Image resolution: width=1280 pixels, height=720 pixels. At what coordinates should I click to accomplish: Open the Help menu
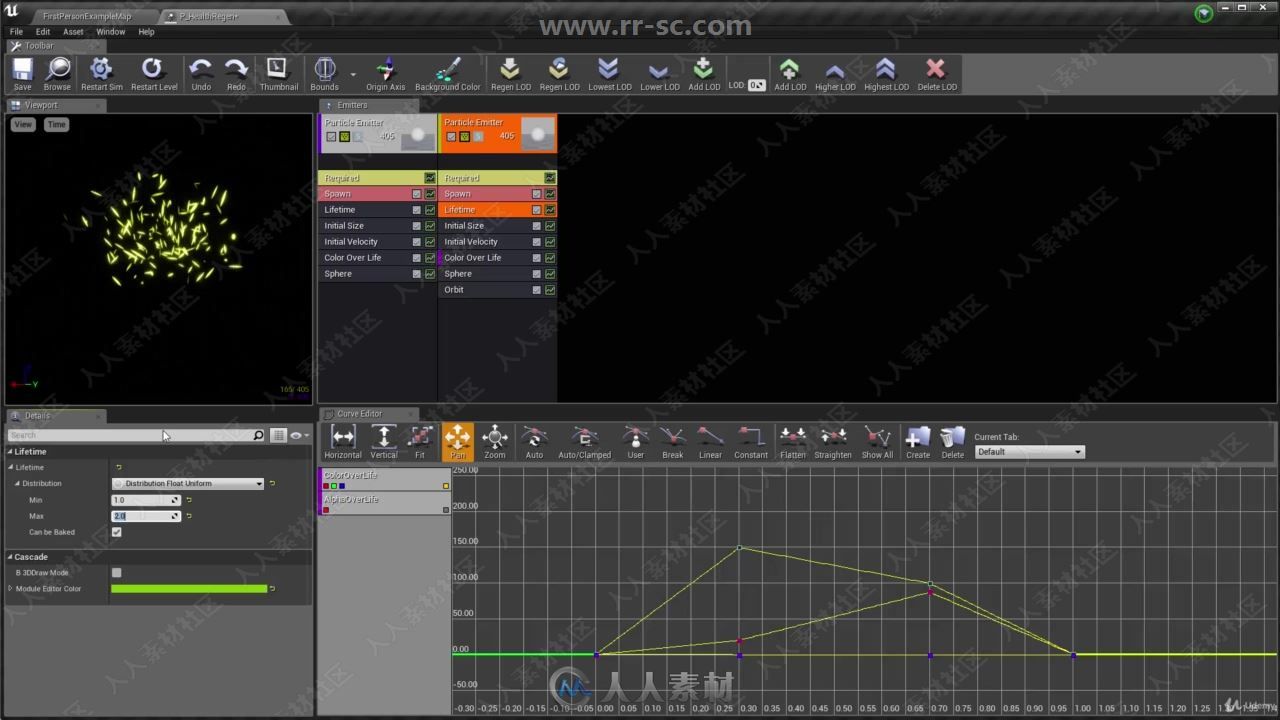pyautogui.click(x=146, y=32)
